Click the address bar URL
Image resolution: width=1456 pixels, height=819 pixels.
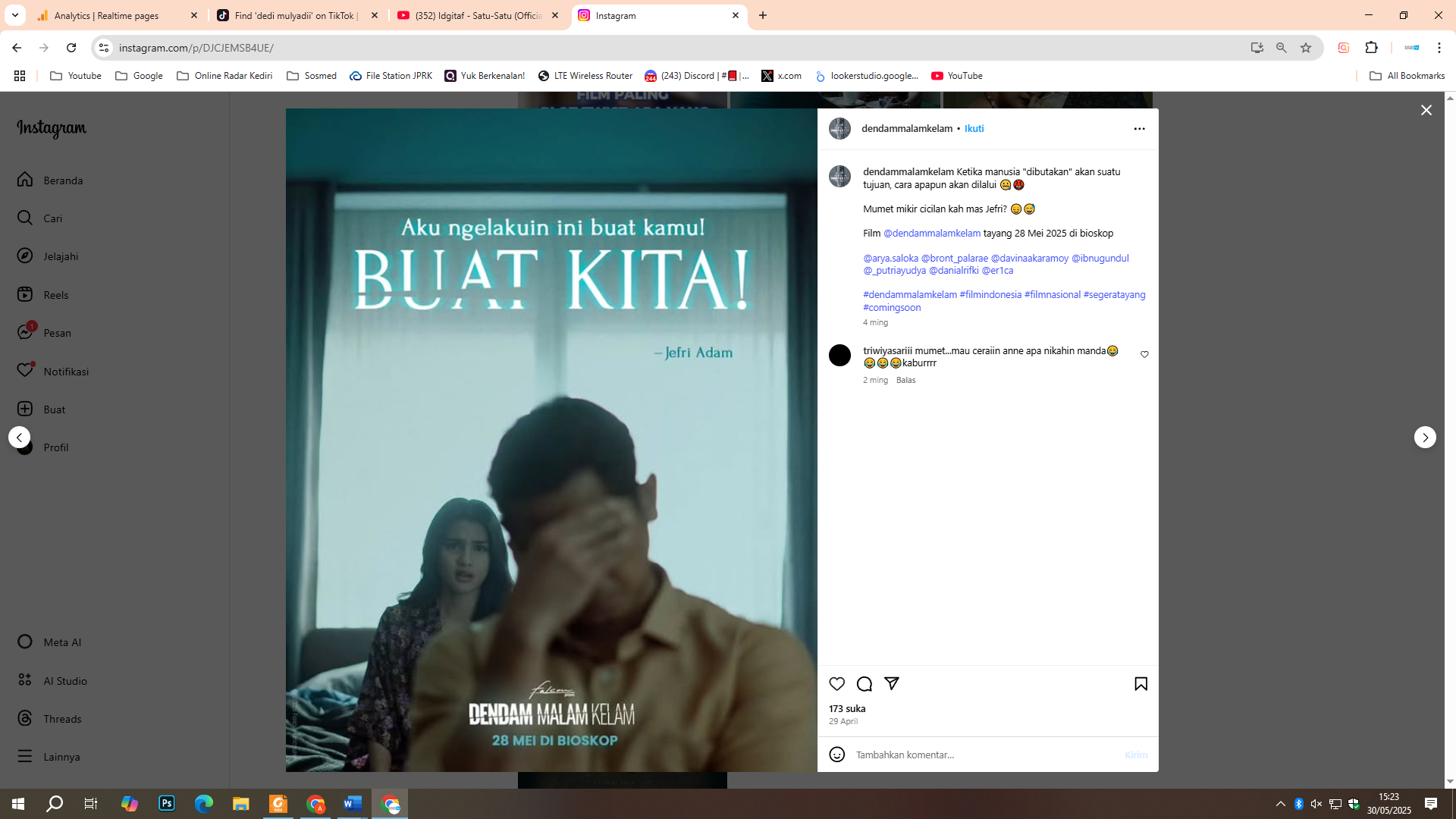point(196,48)
